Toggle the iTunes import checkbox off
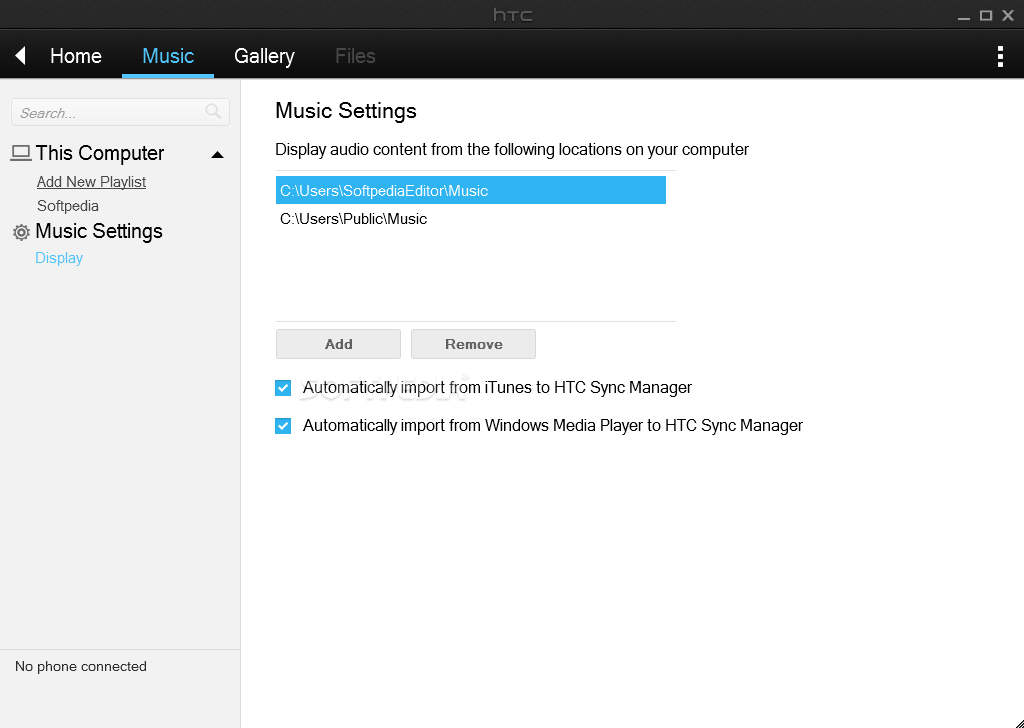This screenshot has width=1024, height=728. click(x=283, y=387)
